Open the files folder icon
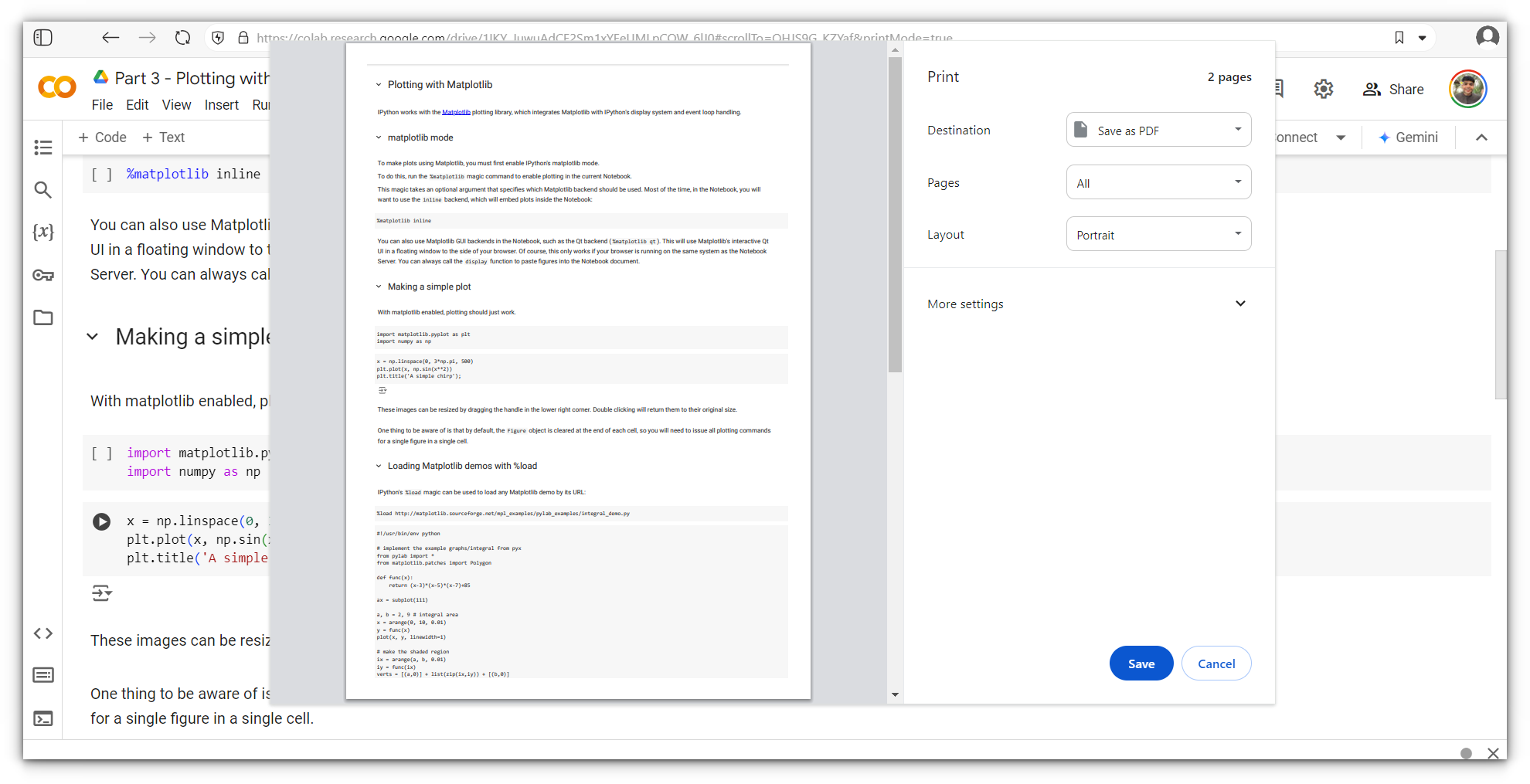 (x=43, y=317)
